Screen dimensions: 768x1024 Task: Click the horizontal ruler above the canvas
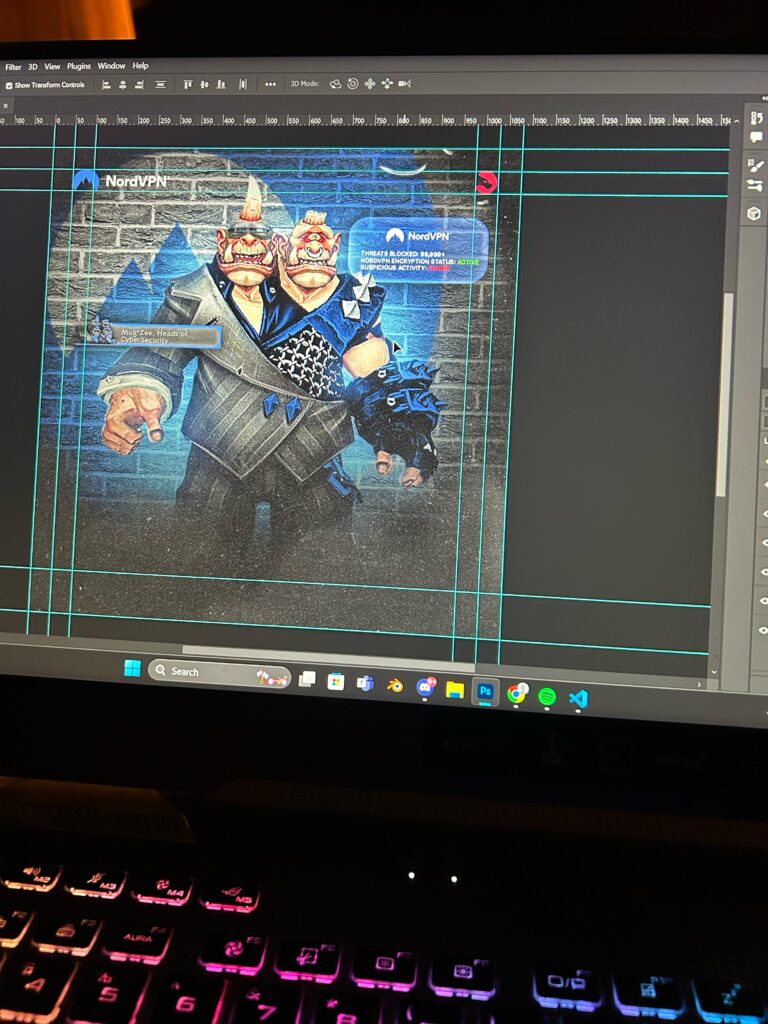click(x=366, y=120)
